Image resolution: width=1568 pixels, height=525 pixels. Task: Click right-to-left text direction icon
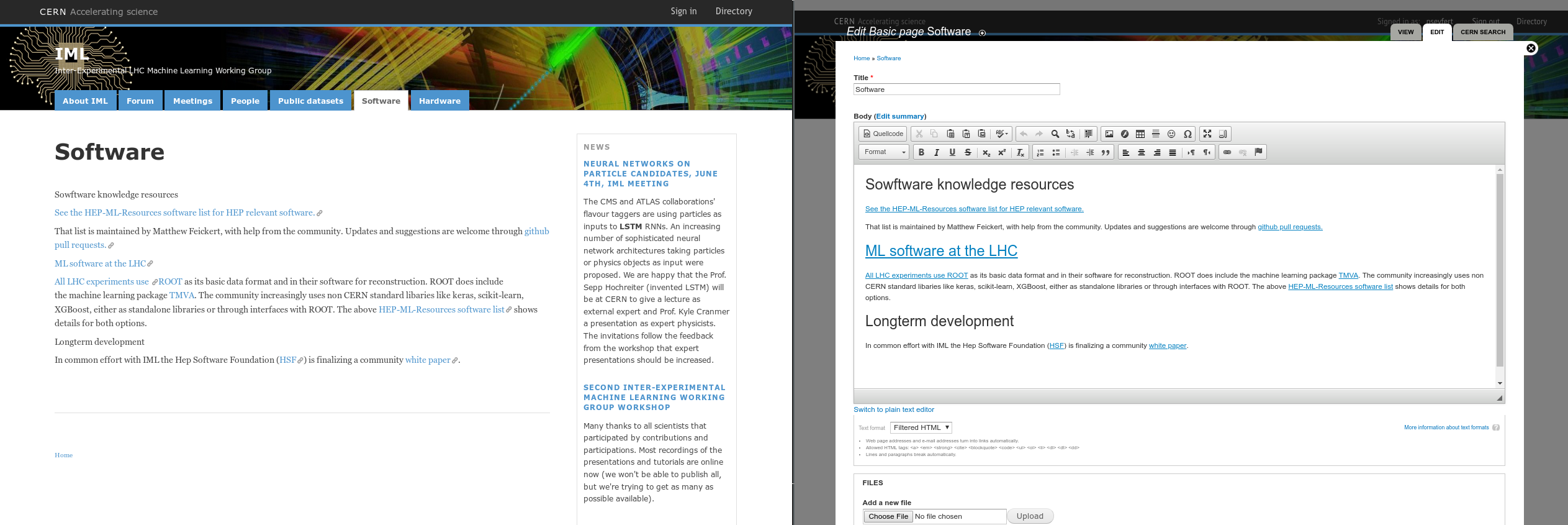pos(1207,152)
